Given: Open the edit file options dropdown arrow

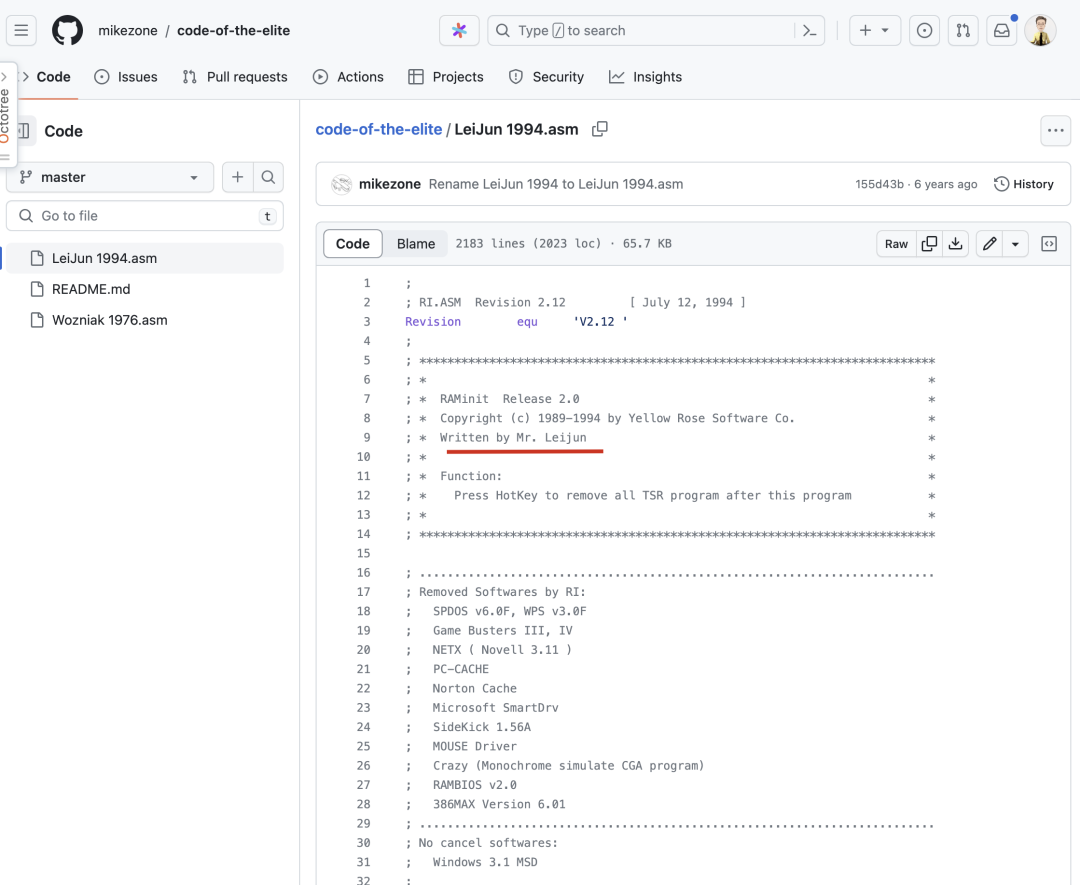Looking at the screenshot, I should click(x=1016, y=244).
